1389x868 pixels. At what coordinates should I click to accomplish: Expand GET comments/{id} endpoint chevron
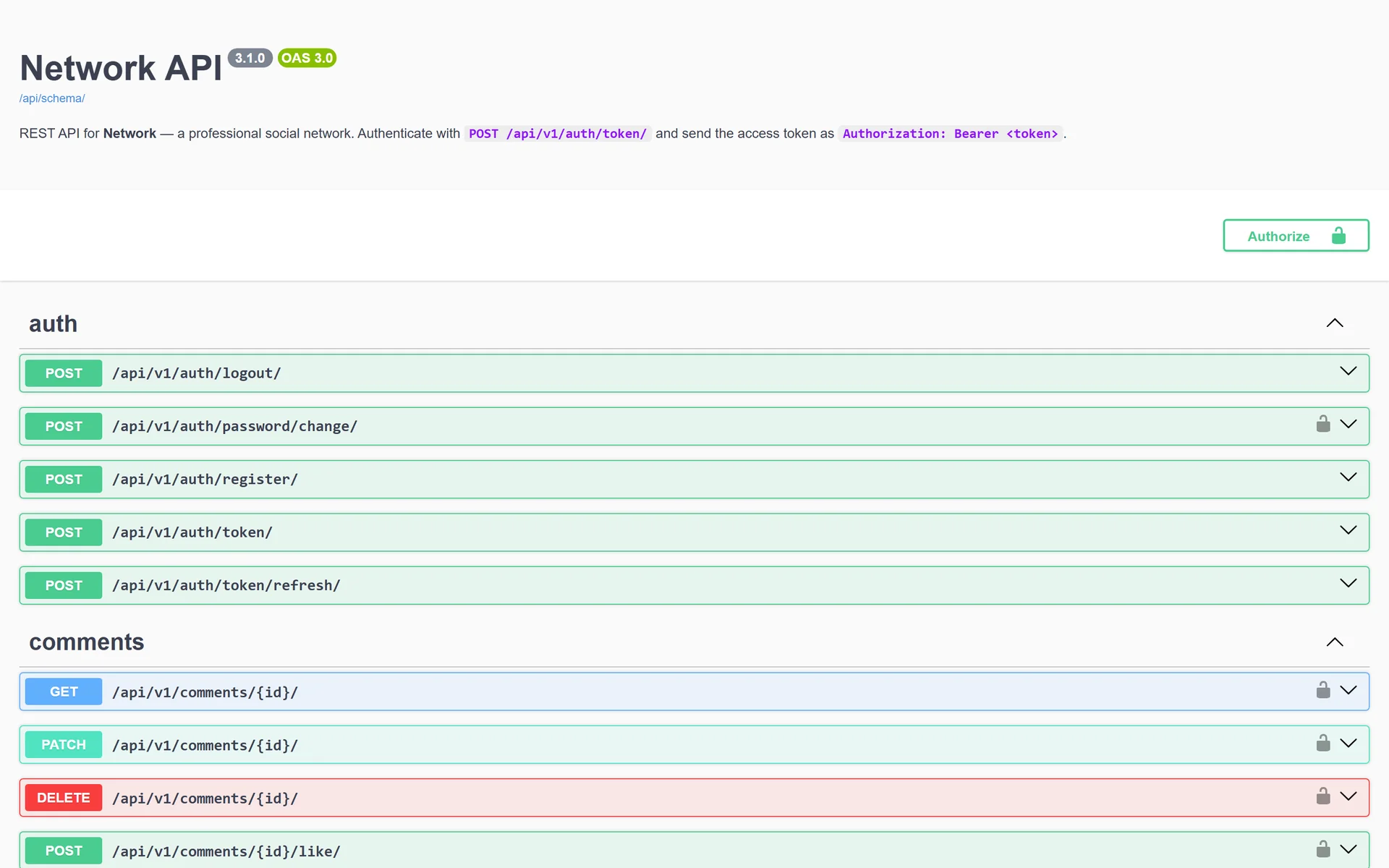tap(1348, 690)
